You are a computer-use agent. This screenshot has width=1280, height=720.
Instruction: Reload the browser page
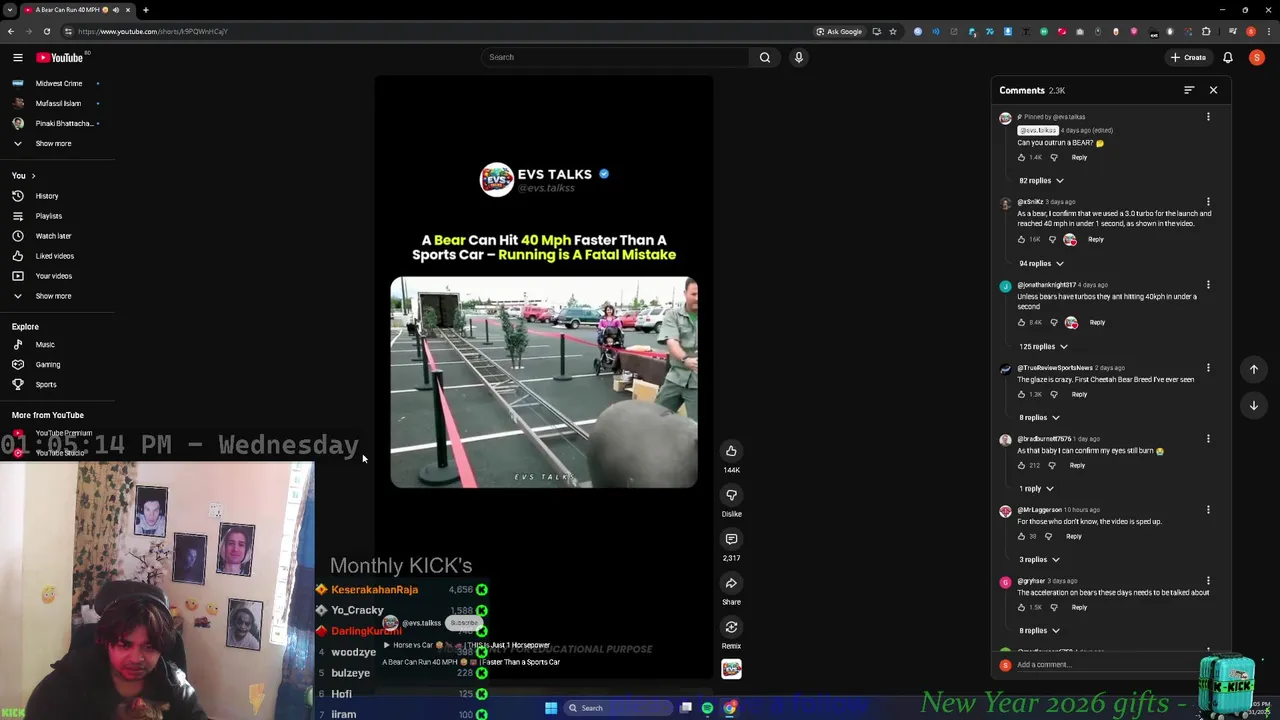coord(46,31)
